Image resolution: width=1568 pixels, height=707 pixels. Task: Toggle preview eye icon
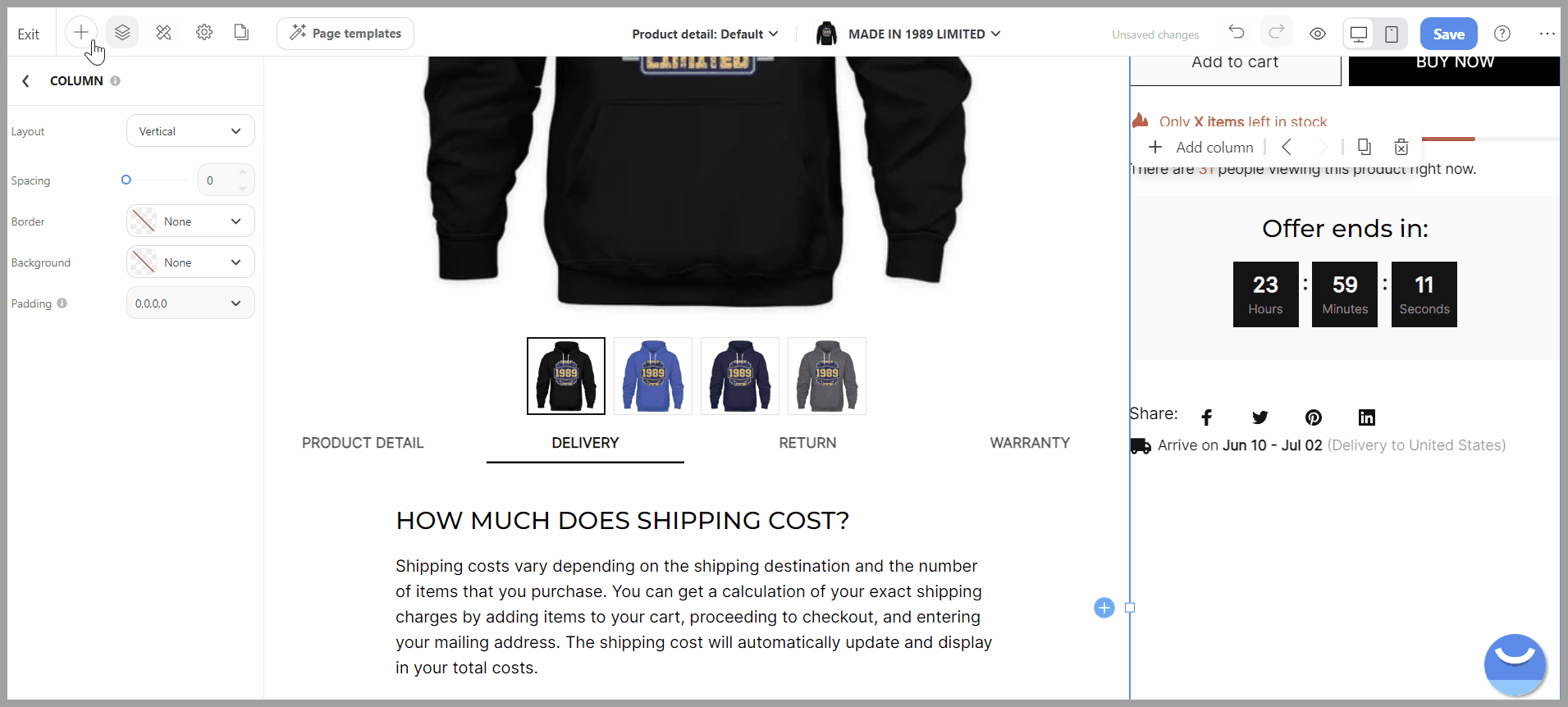click(x=1318, y=34)
